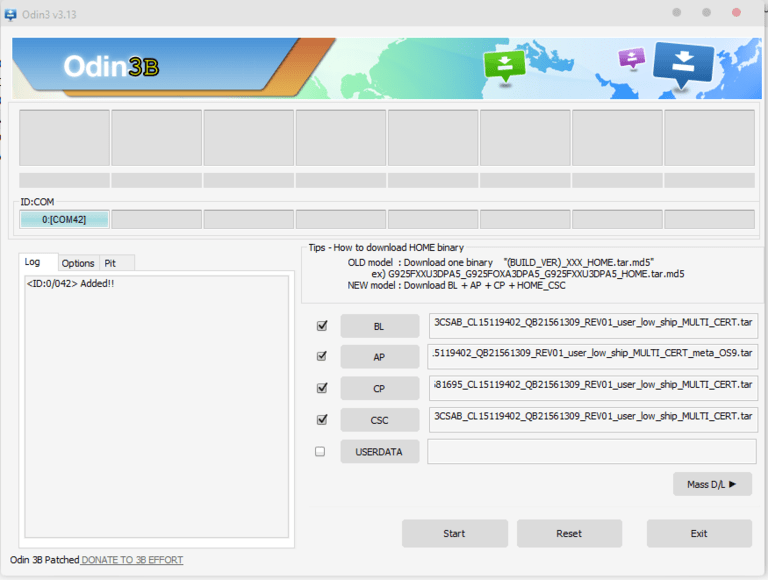Uncheck the CSC checkbox
The width and height of the screenshot is (768, 580).
tap(322, 420)
